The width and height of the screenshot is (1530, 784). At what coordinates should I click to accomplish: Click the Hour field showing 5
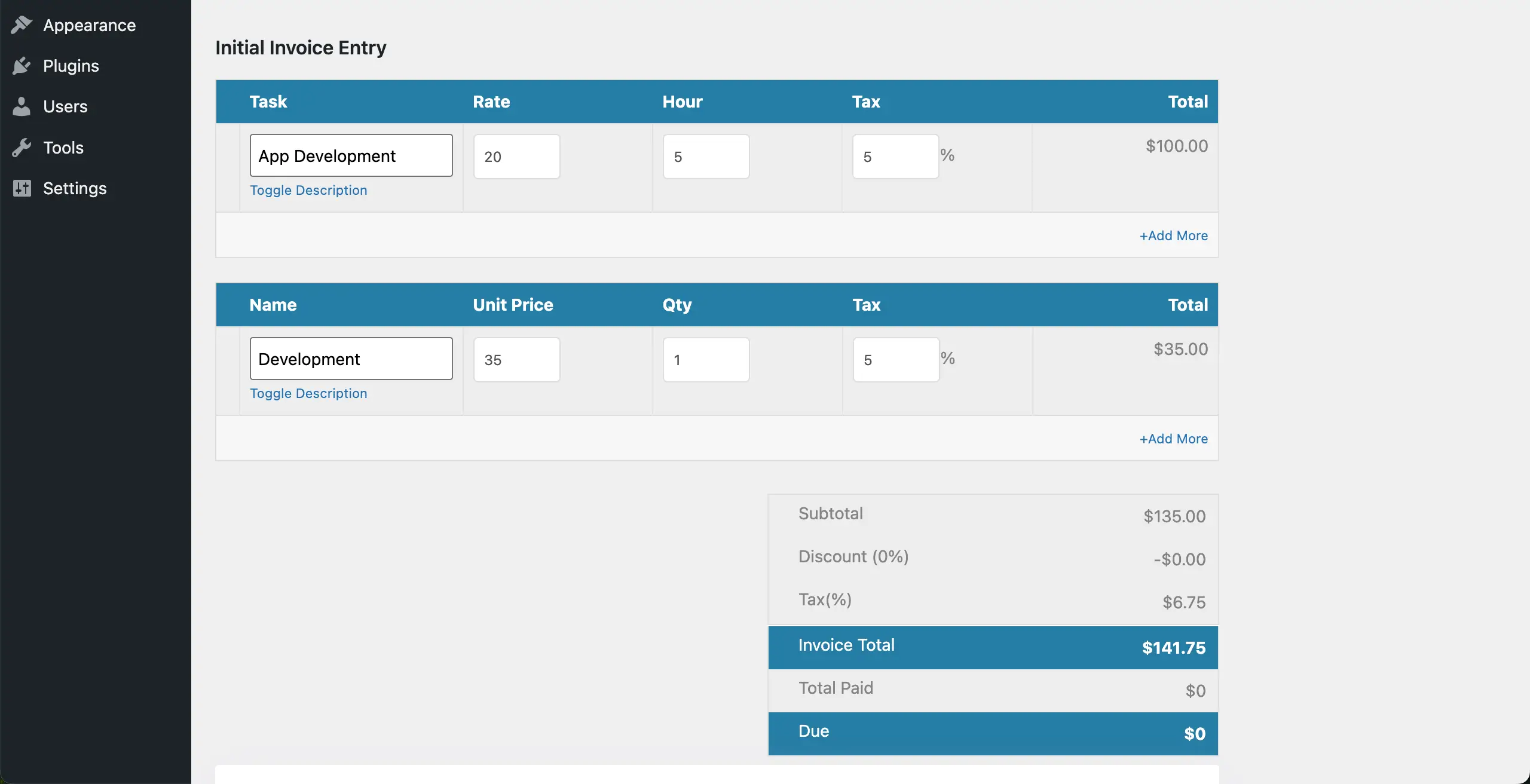pos(705,156)
